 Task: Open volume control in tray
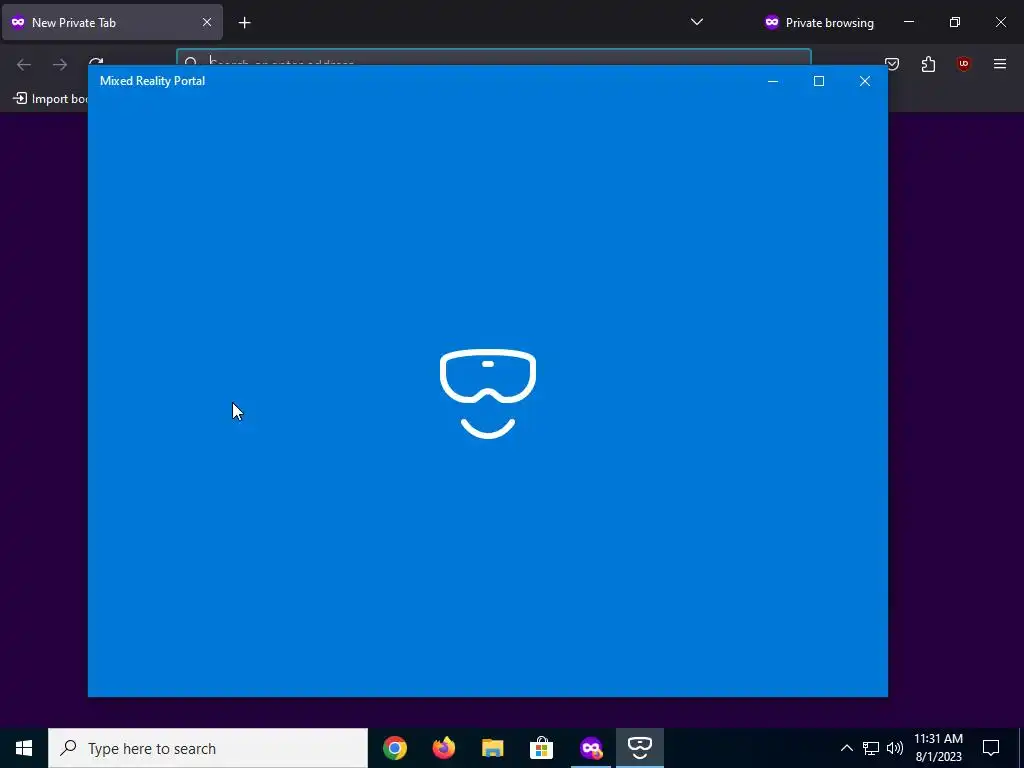coord(895,748)
